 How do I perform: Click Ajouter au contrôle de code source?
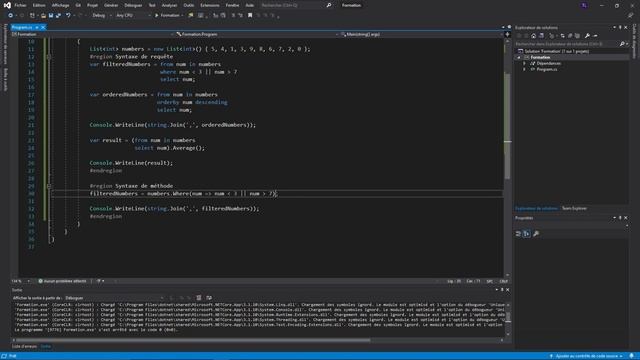point(587,356)
